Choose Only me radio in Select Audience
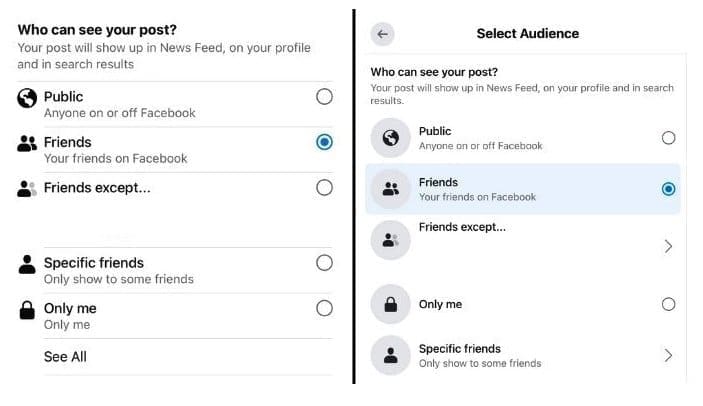Screen dimensions: 703x406 668,304
